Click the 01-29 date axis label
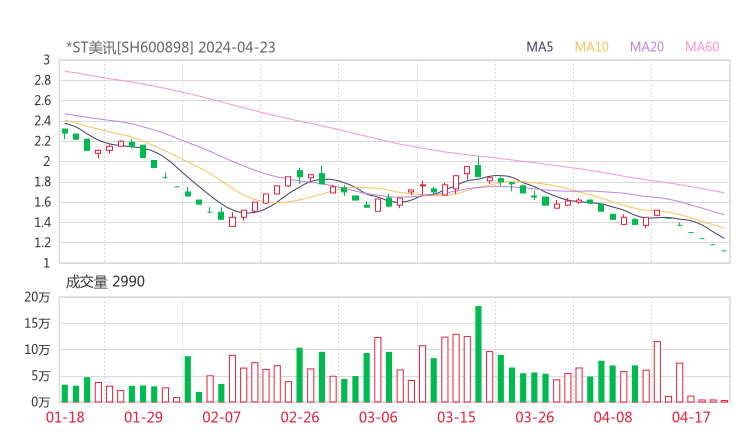The image size is (740, 440). 143,417
